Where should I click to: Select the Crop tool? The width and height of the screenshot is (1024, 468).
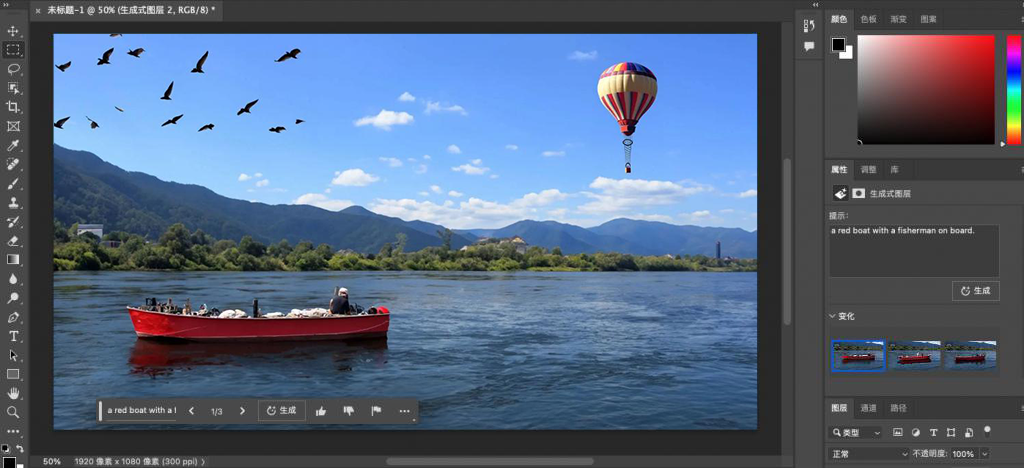(13, 107)
